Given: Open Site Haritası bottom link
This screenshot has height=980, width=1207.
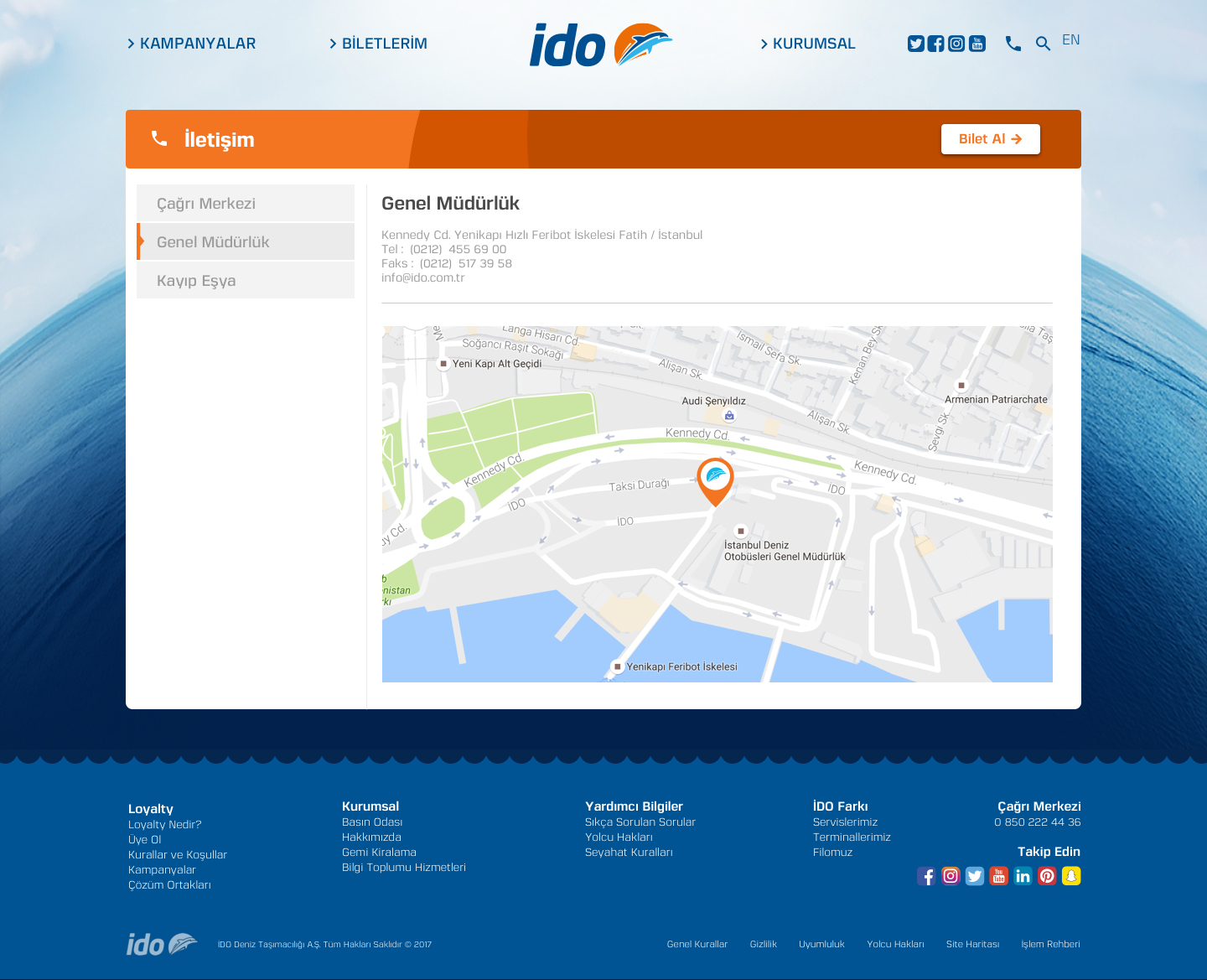Looking at the screenshot, I should pos(972,945).
